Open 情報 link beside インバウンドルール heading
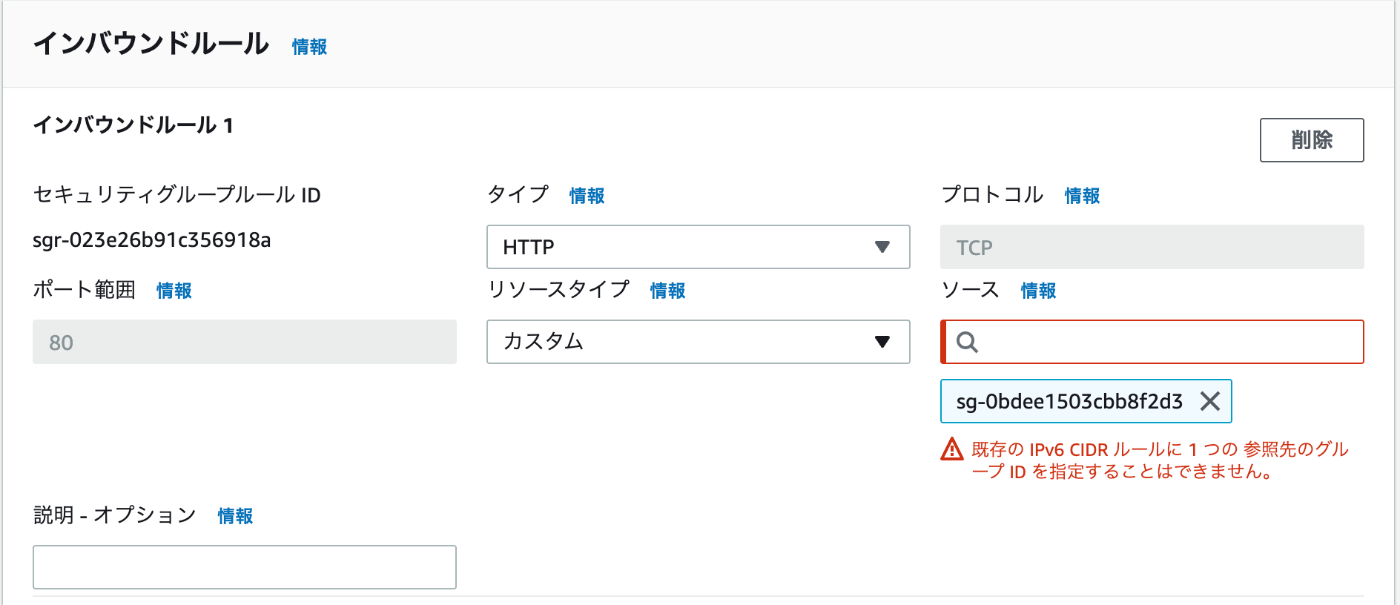 (309, 46)
